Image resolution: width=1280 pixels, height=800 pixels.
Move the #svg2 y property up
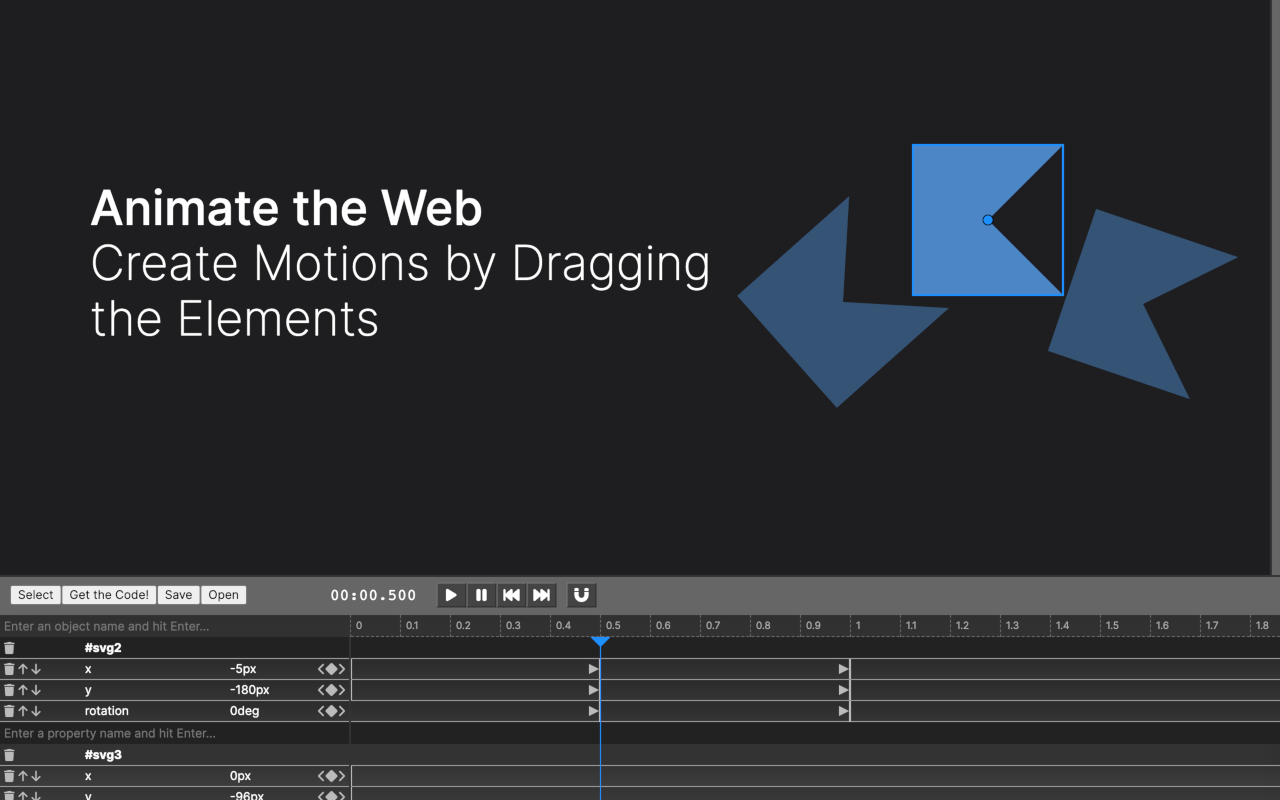click(23, 690)
